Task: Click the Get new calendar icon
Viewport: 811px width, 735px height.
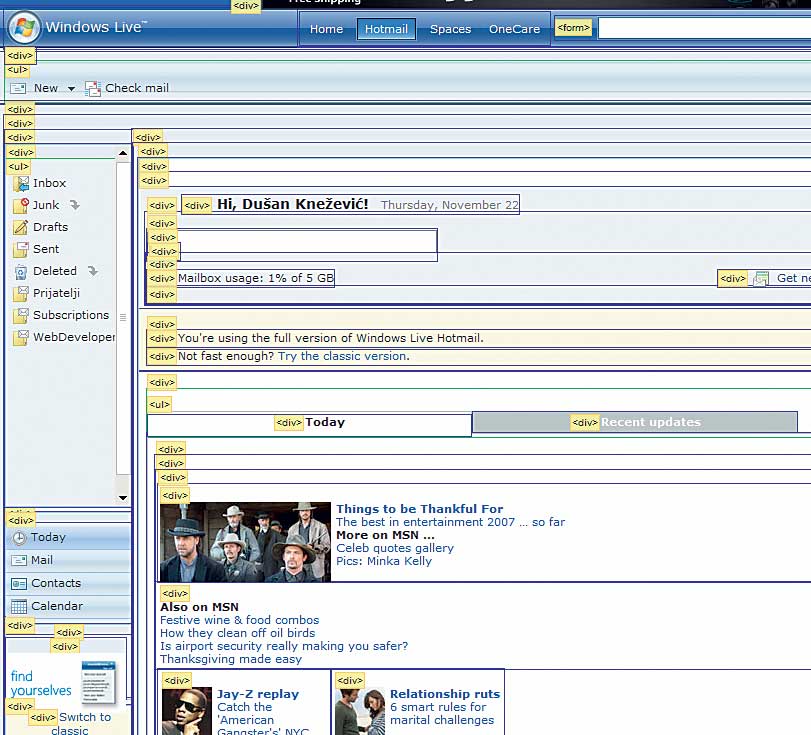Action: (x=761, y=279)
